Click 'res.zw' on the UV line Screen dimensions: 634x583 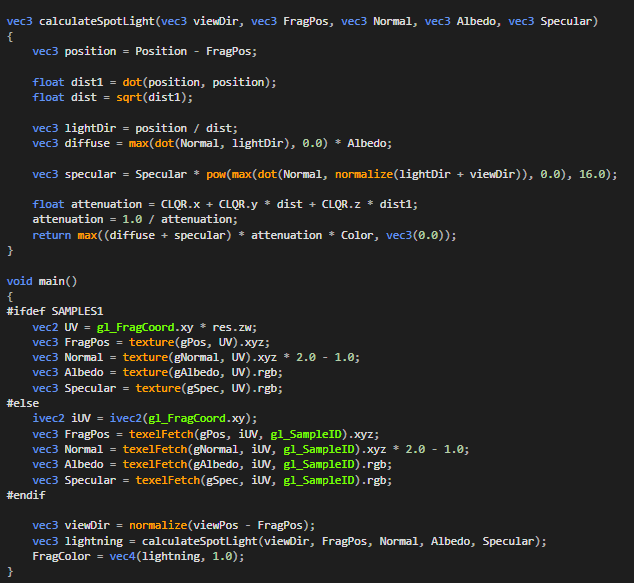pyautogui.click(x=232, y=327)
